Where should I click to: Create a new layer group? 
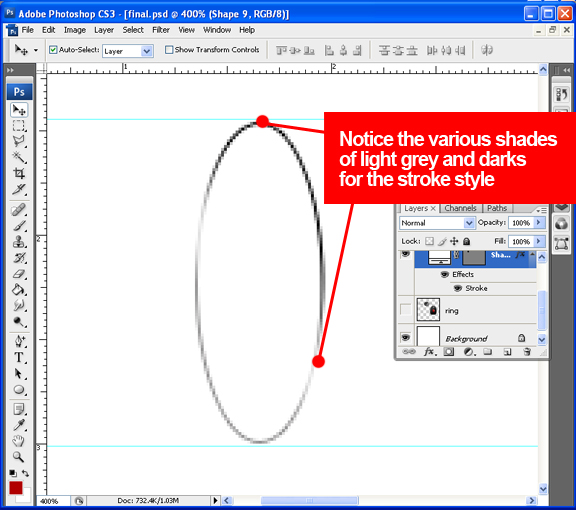488,352
